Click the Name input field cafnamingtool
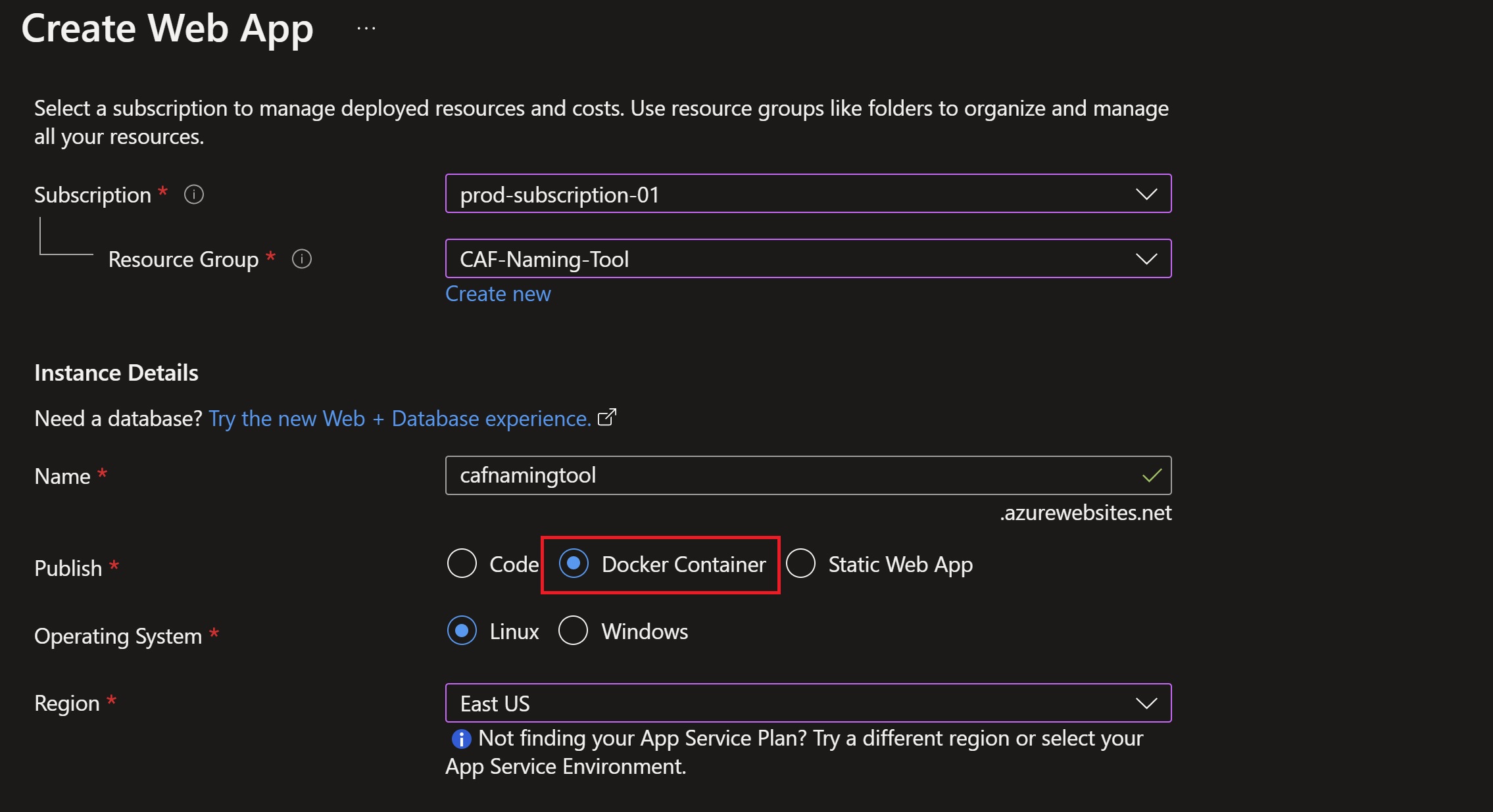This screenshot has width=1493, height=812. coord(808,475)
